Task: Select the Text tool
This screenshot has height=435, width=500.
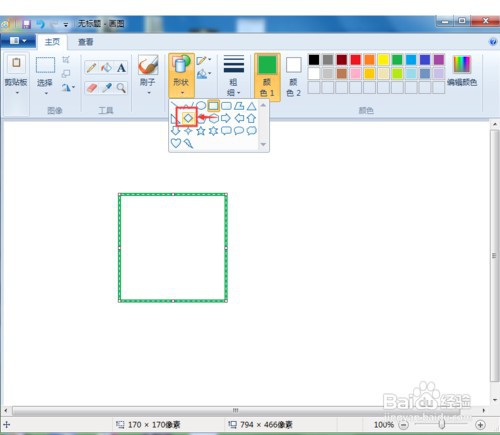Action: 121,68
